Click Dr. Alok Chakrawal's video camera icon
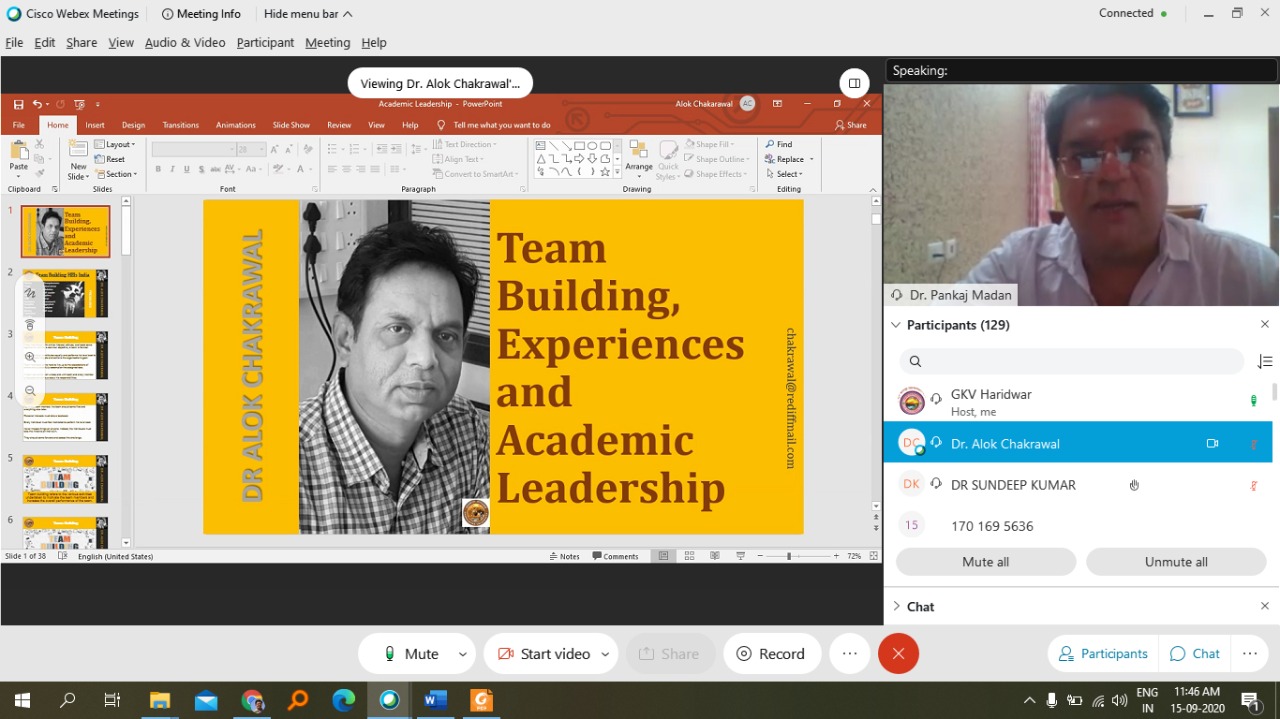This screenshot has width=1280, height=719. [x=1212, y=443]
